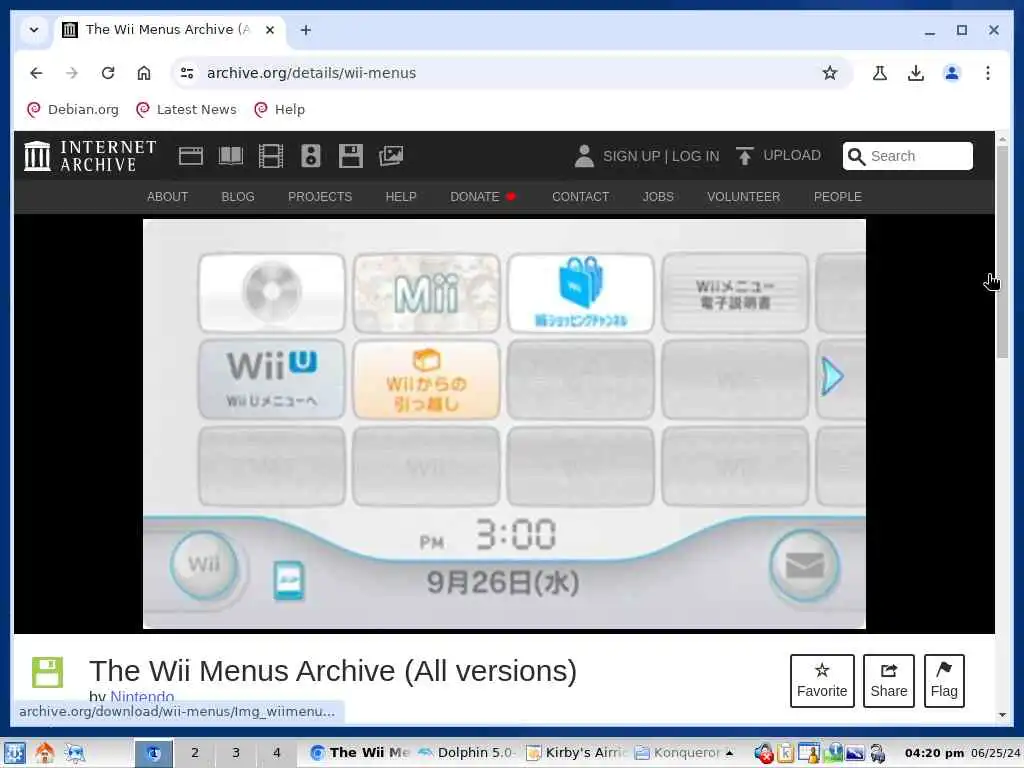Open the Chrome three-dot menu
The image size is (1024, 768).
(987, 73)
